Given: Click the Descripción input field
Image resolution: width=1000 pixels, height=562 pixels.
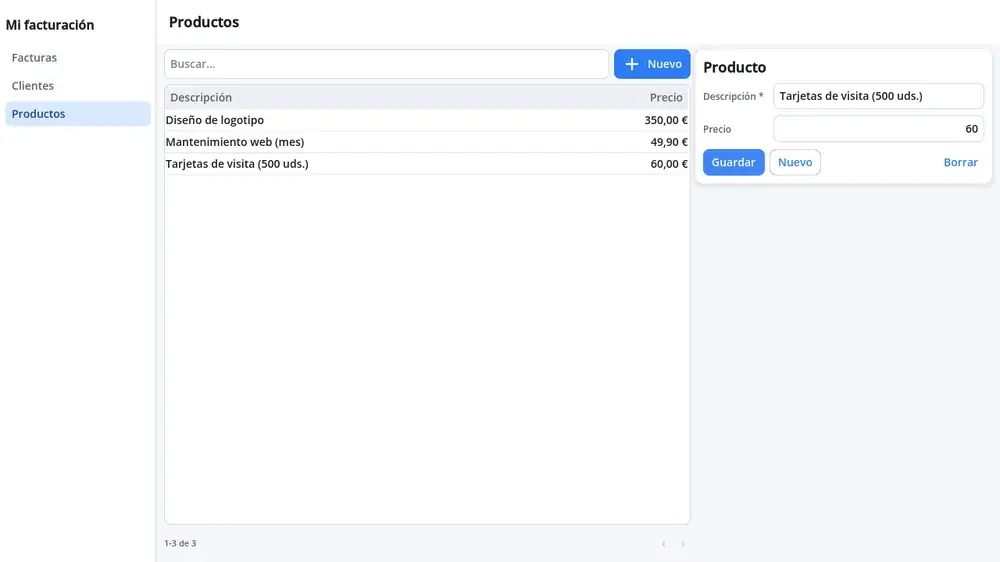Looking at the screenshot, I should (878, 96).
